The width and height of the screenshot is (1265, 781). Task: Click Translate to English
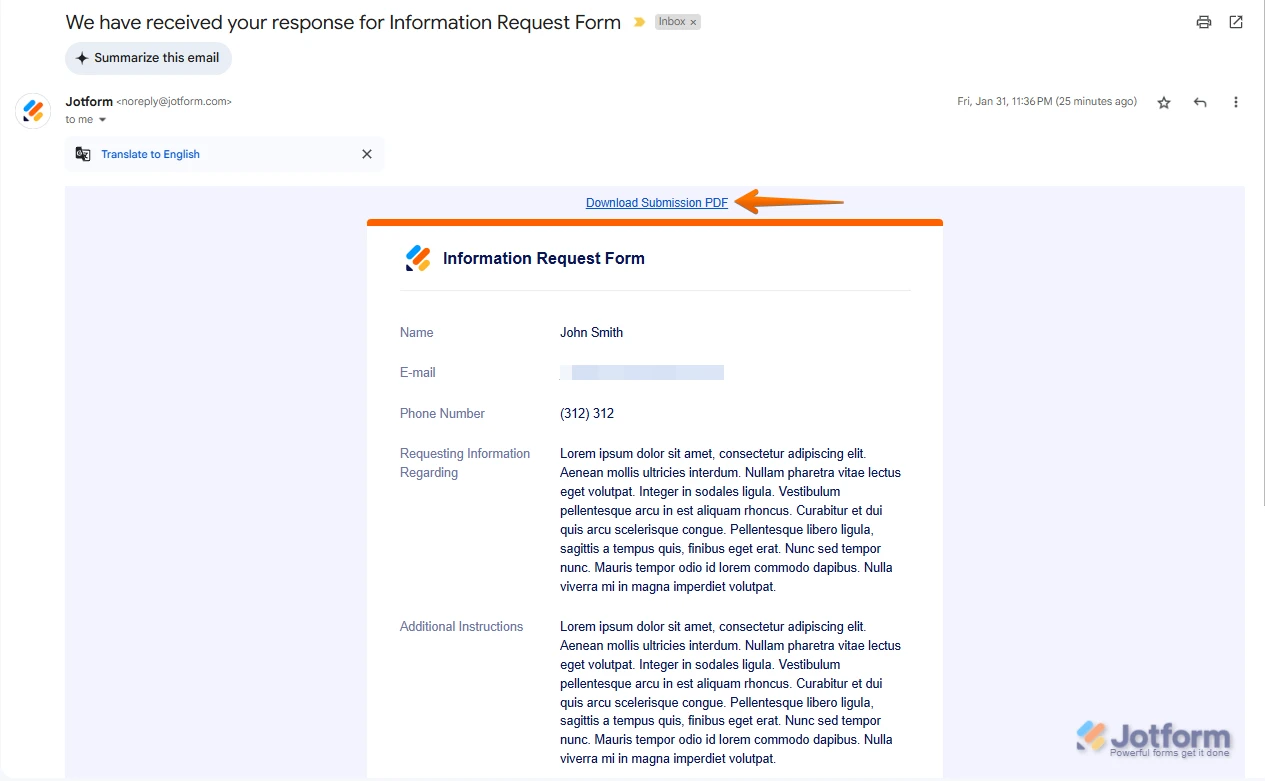click(150, 154)
